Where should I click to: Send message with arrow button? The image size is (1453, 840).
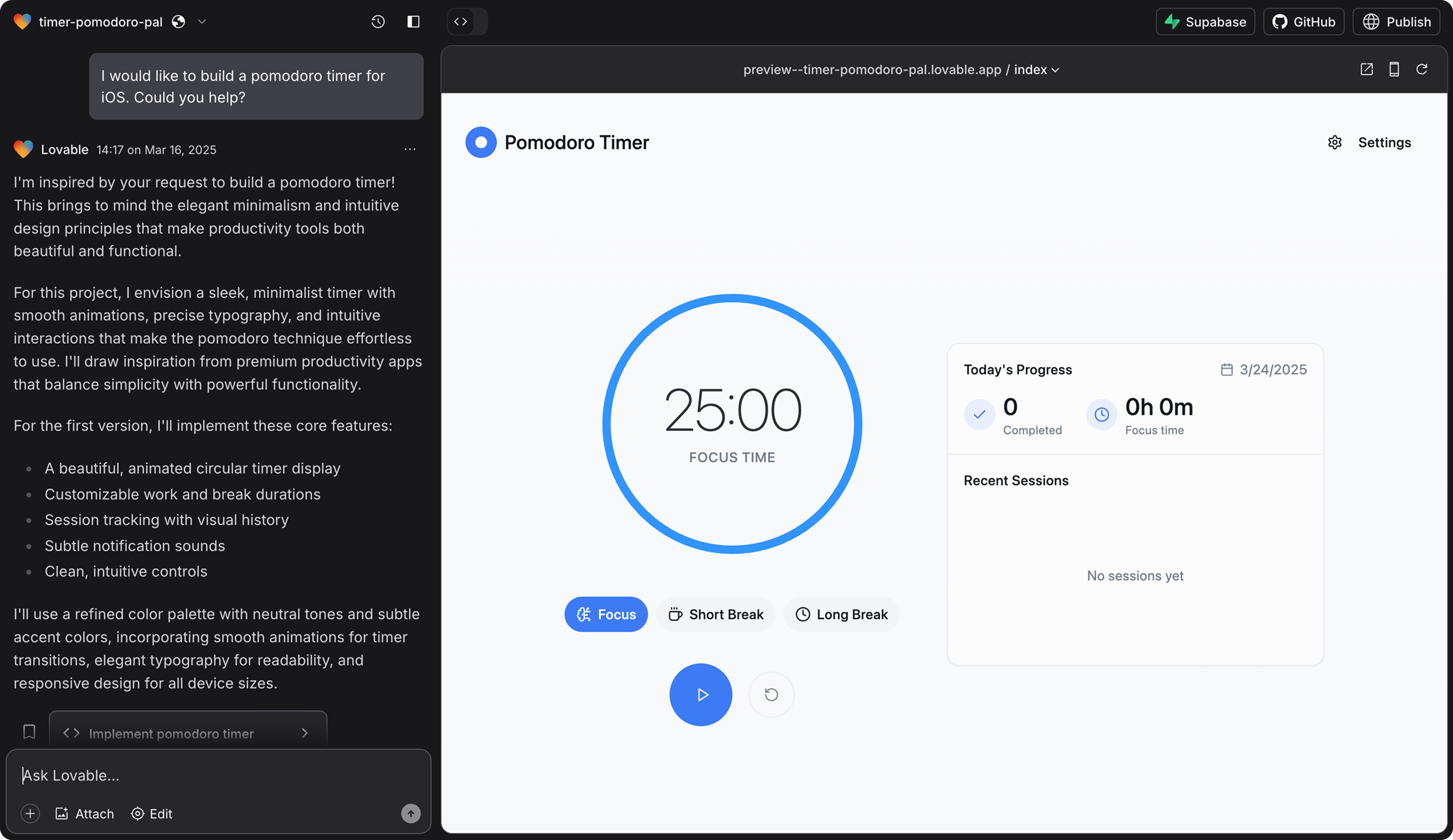411,813
